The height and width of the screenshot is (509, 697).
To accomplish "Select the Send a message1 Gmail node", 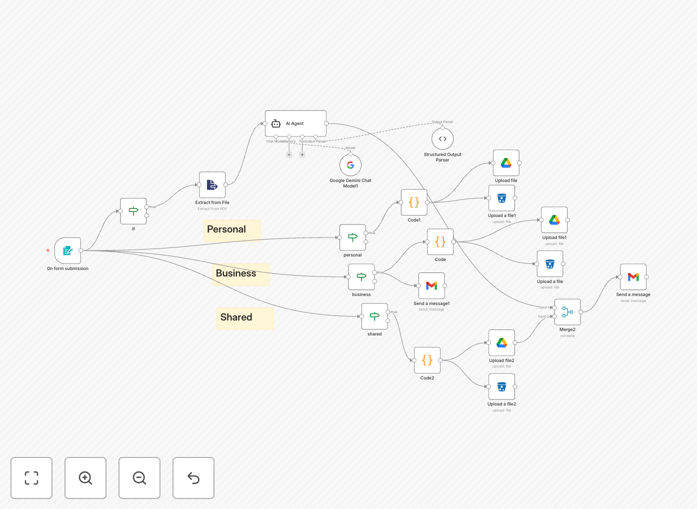I will pos(431,285).
